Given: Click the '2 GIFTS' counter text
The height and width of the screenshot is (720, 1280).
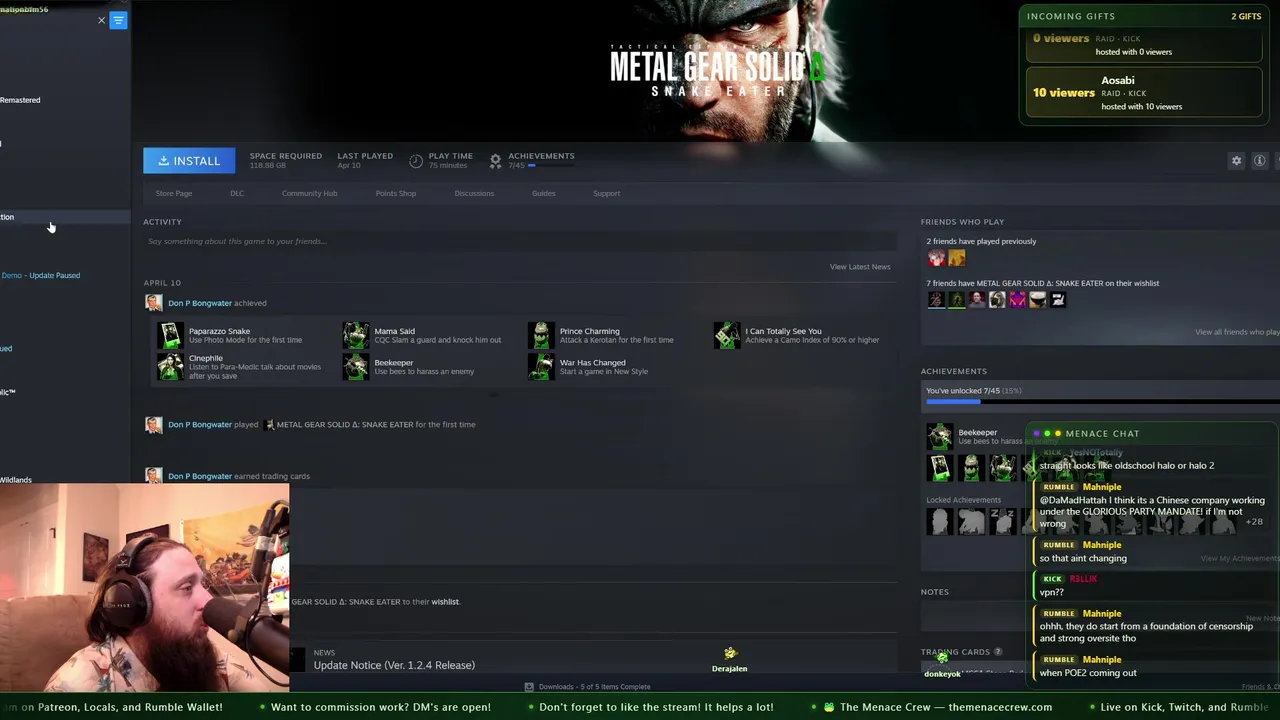Looking at the screenshot, I should pyautogui.click(x=1246, y=16).
